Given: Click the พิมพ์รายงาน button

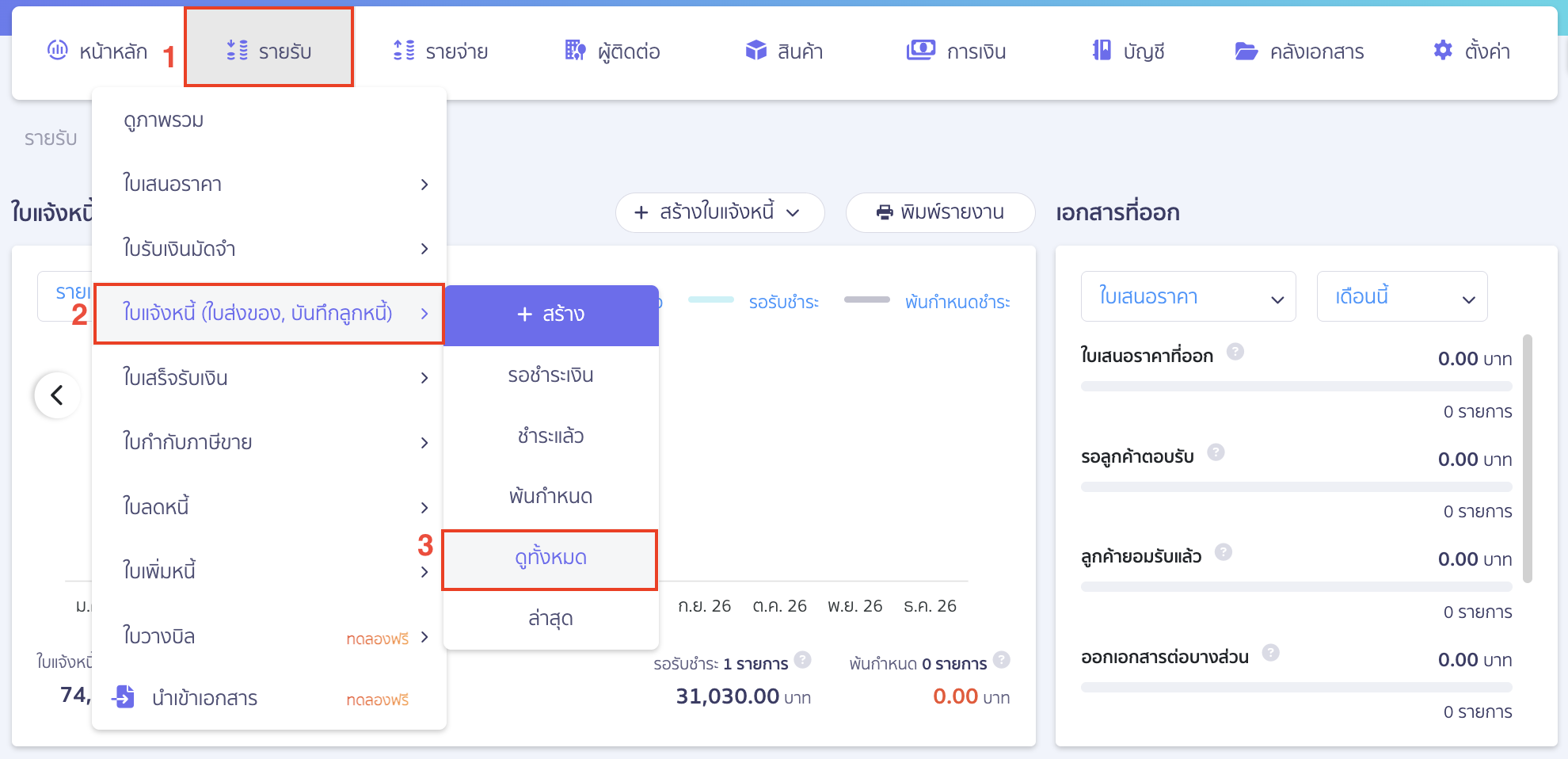Looking at the screenshot, I should [x=940, y=212].
